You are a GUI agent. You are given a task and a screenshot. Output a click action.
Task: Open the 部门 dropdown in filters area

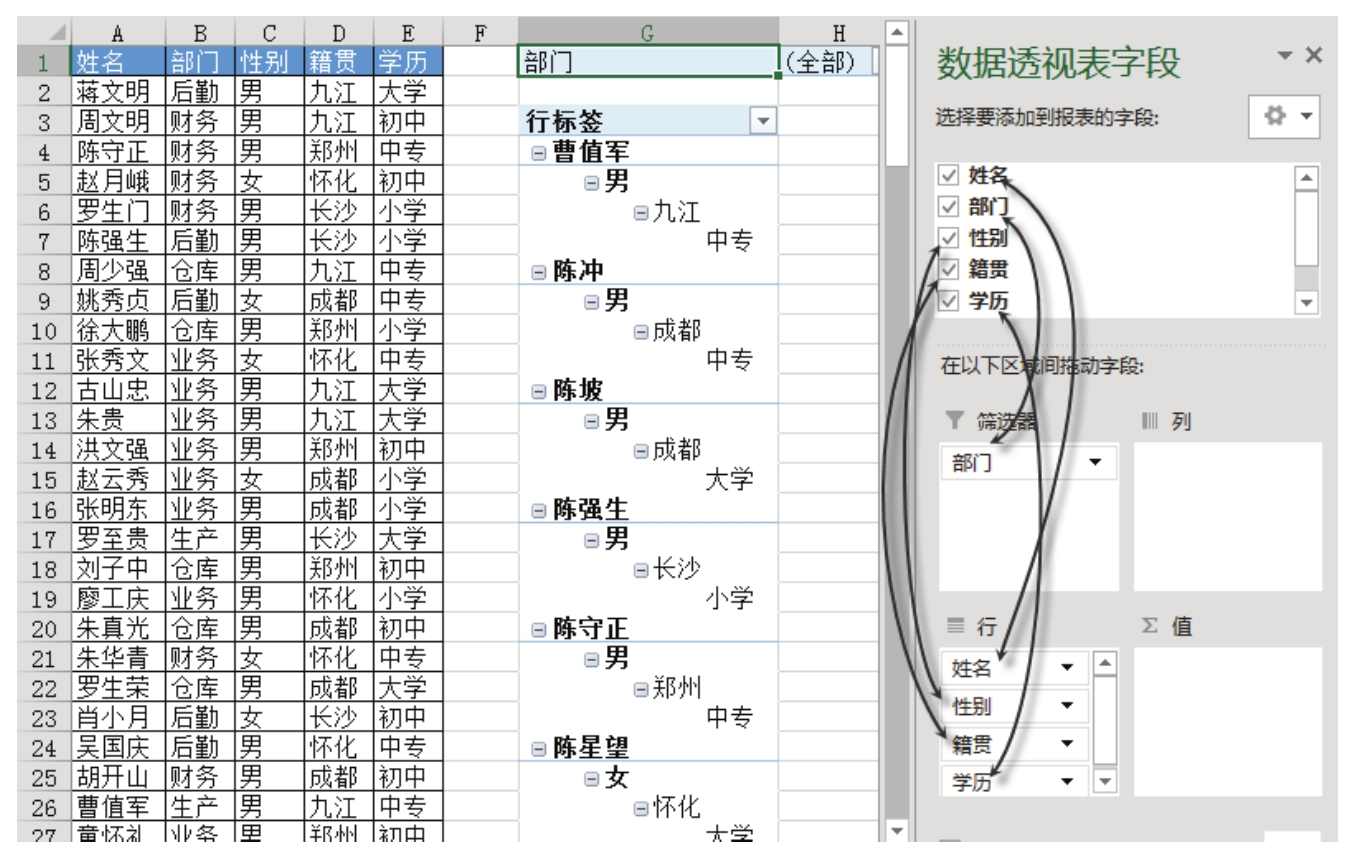click(1099, 462)
